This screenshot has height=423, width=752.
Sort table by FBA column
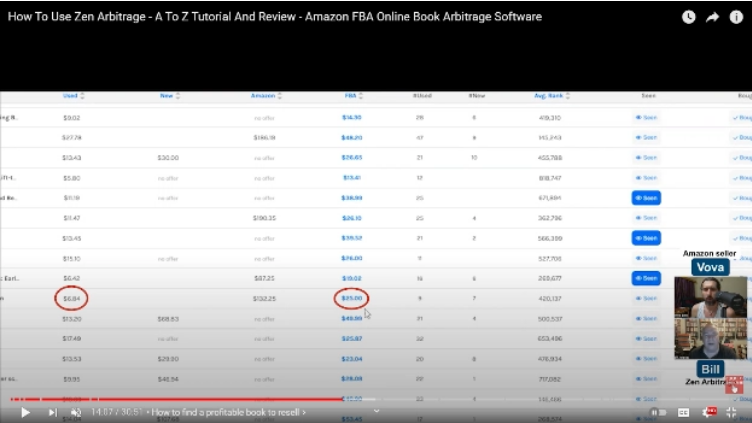tap(353, 96)
